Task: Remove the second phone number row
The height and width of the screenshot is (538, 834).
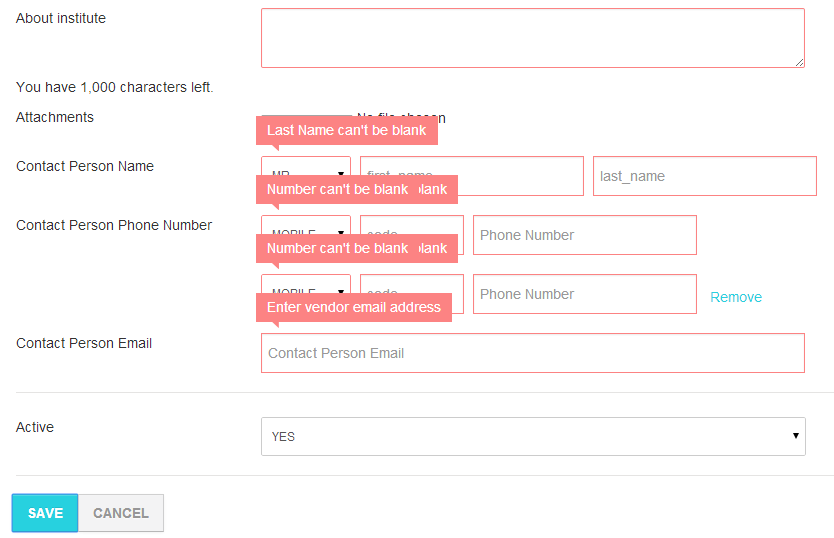Action: click(x=736, y=297)
